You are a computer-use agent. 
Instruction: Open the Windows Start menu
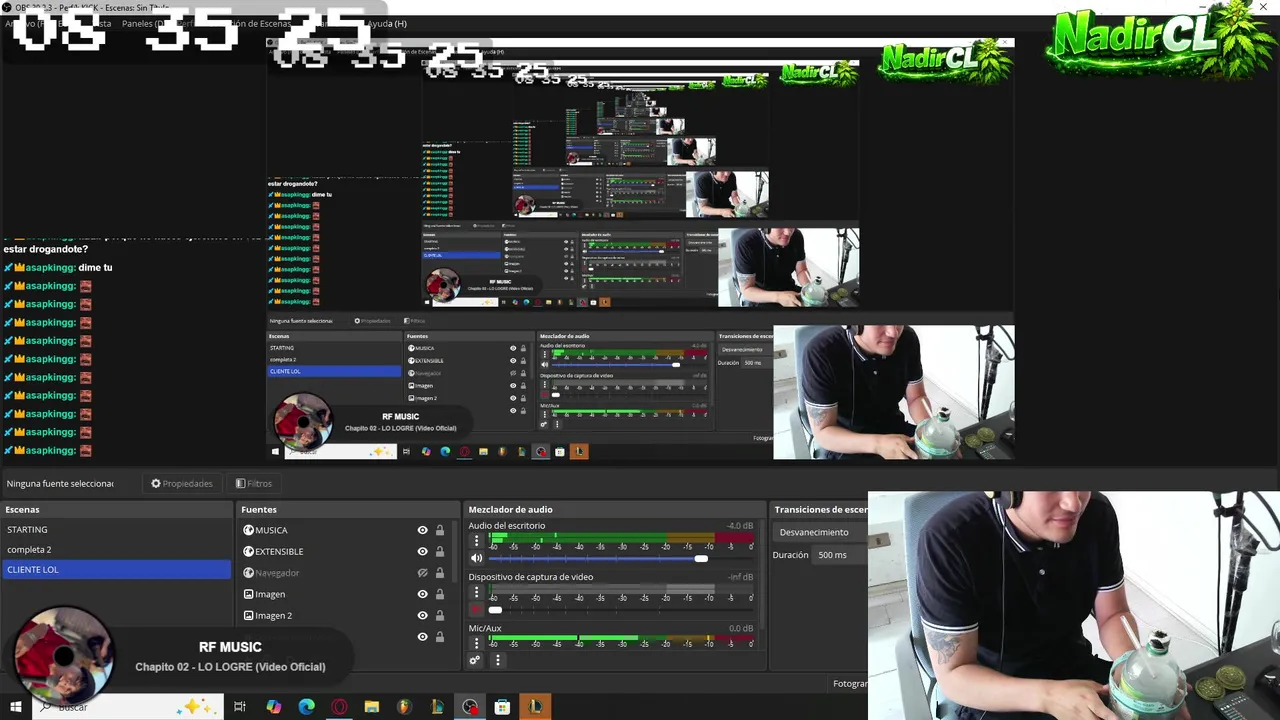point(15,707)
